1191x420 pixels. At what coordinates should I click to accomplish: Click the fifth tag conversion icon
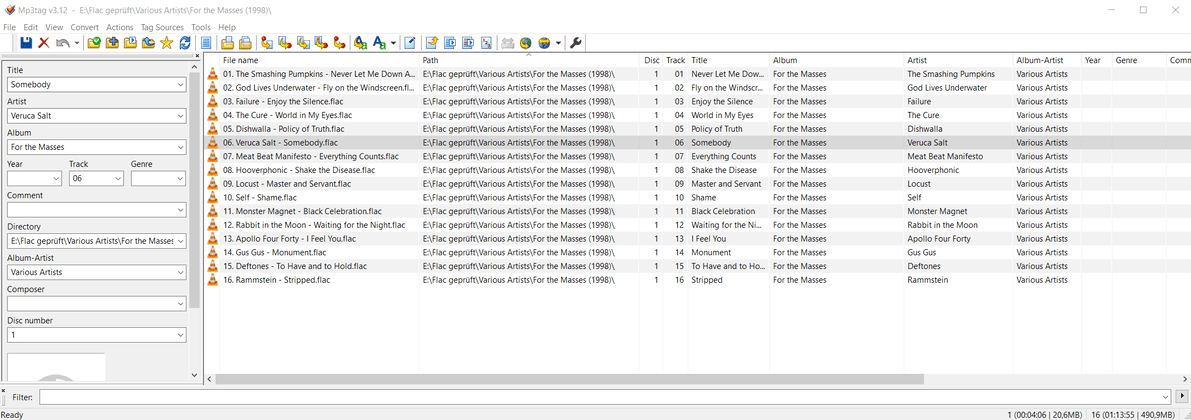[x=340, y=43]
